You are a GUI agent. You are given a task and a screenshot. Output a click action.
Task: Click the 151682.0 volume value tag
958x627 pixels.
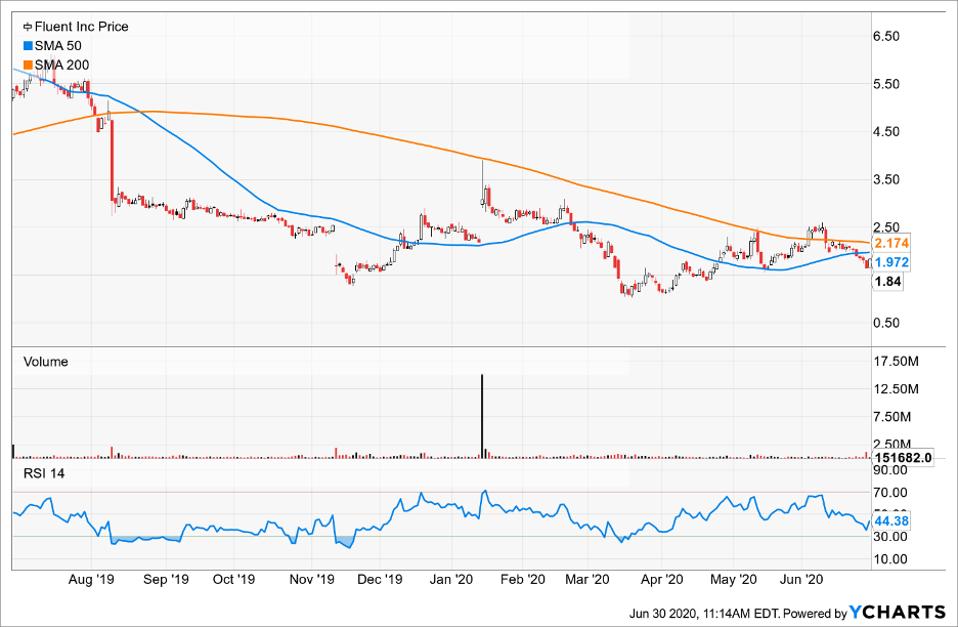(x=904, y=458)
